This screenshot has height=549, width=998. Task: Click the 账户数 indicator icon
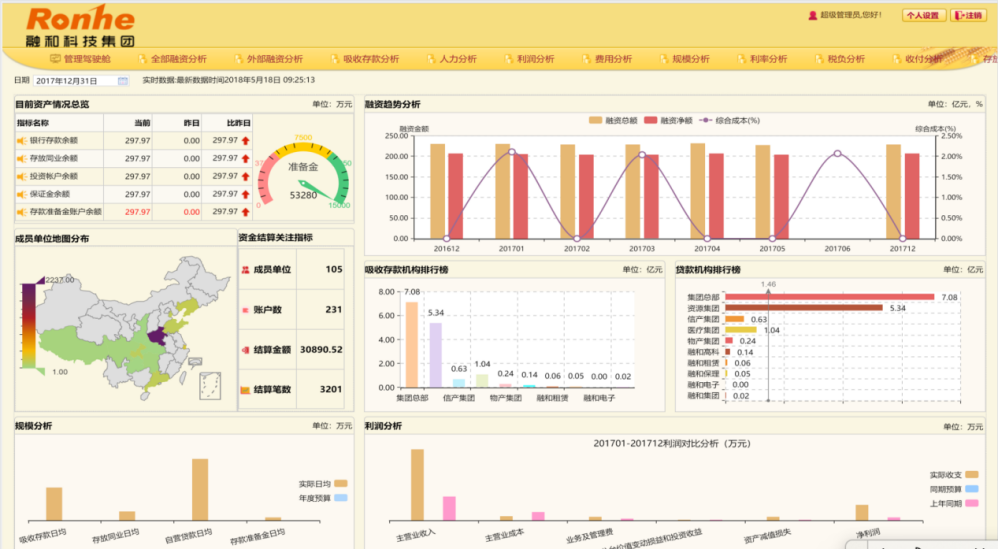click(245, 310)
